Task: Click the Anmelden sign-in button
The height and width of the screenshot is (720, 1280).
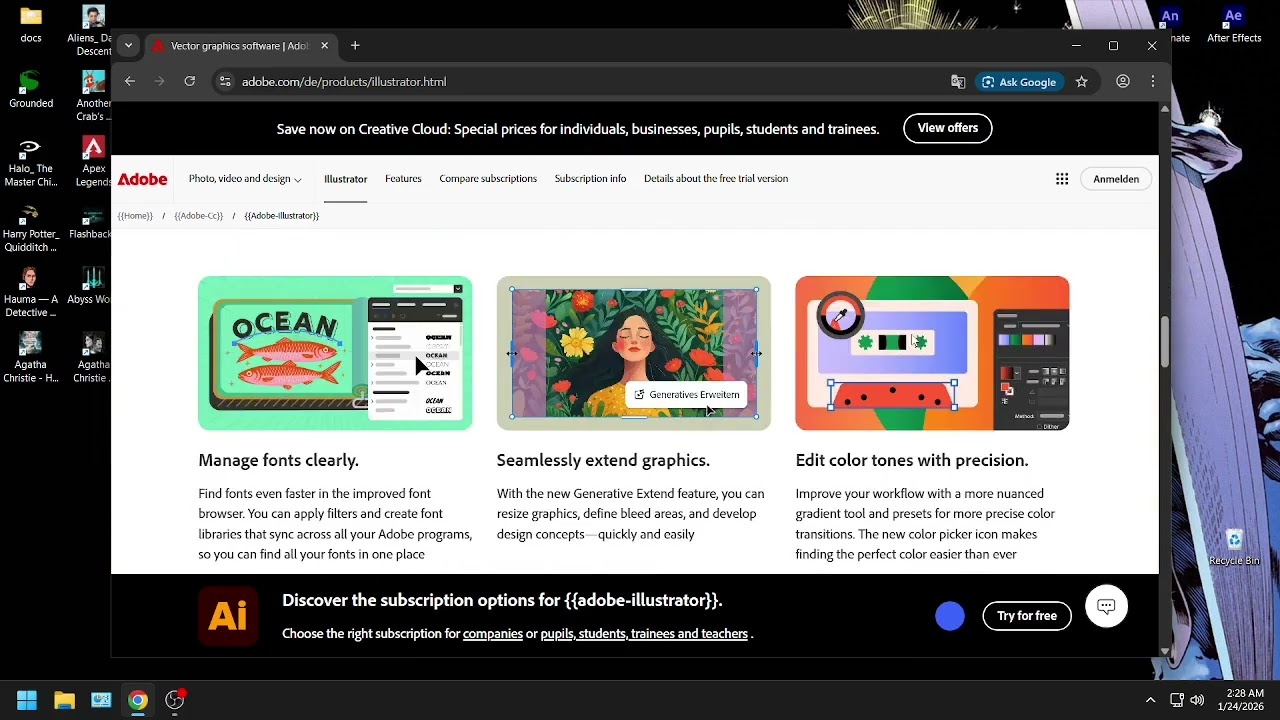Action: coord(1116,179)
